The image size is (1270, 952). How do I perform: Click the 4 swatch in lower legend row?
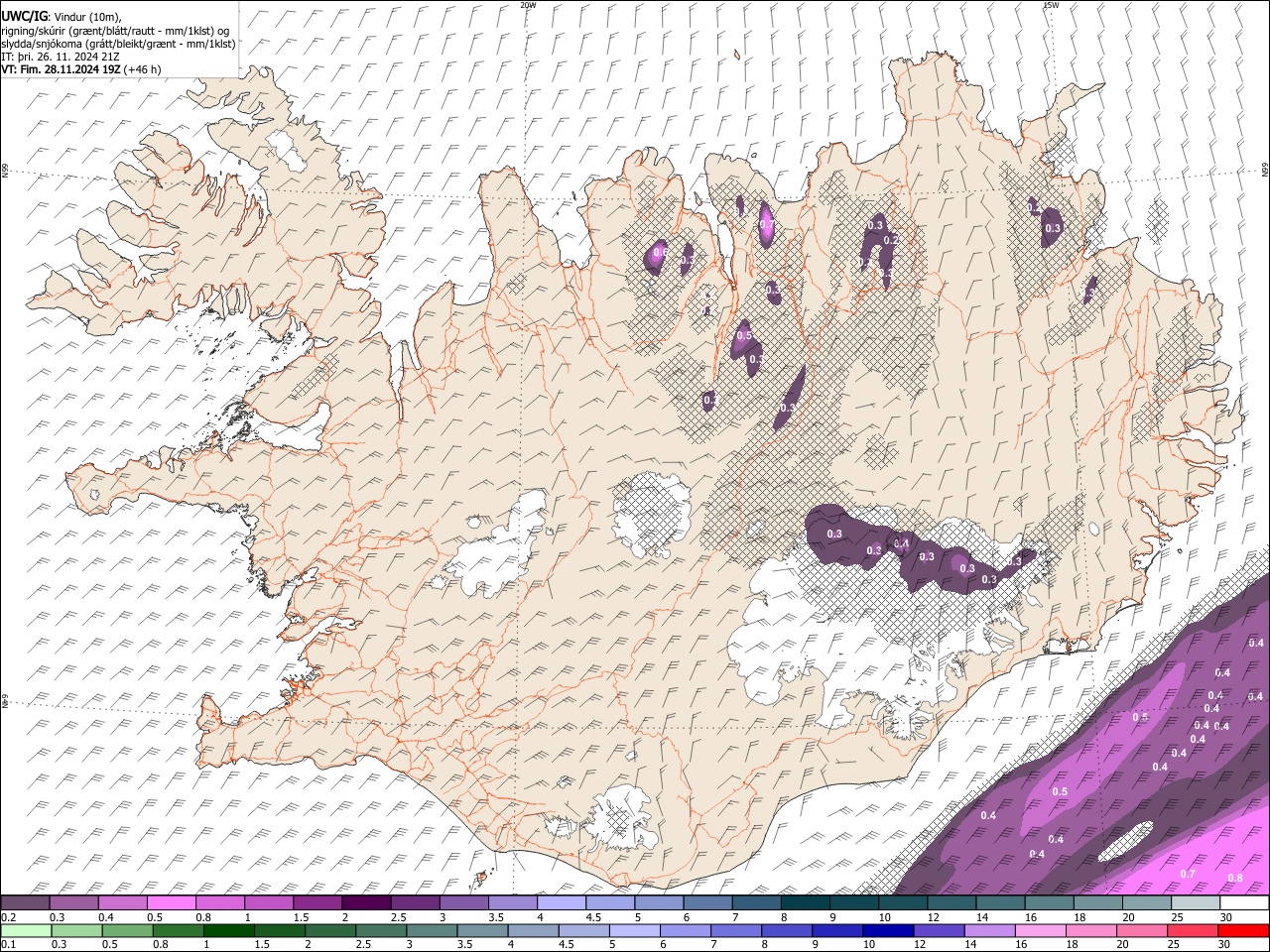click(533, 930)
